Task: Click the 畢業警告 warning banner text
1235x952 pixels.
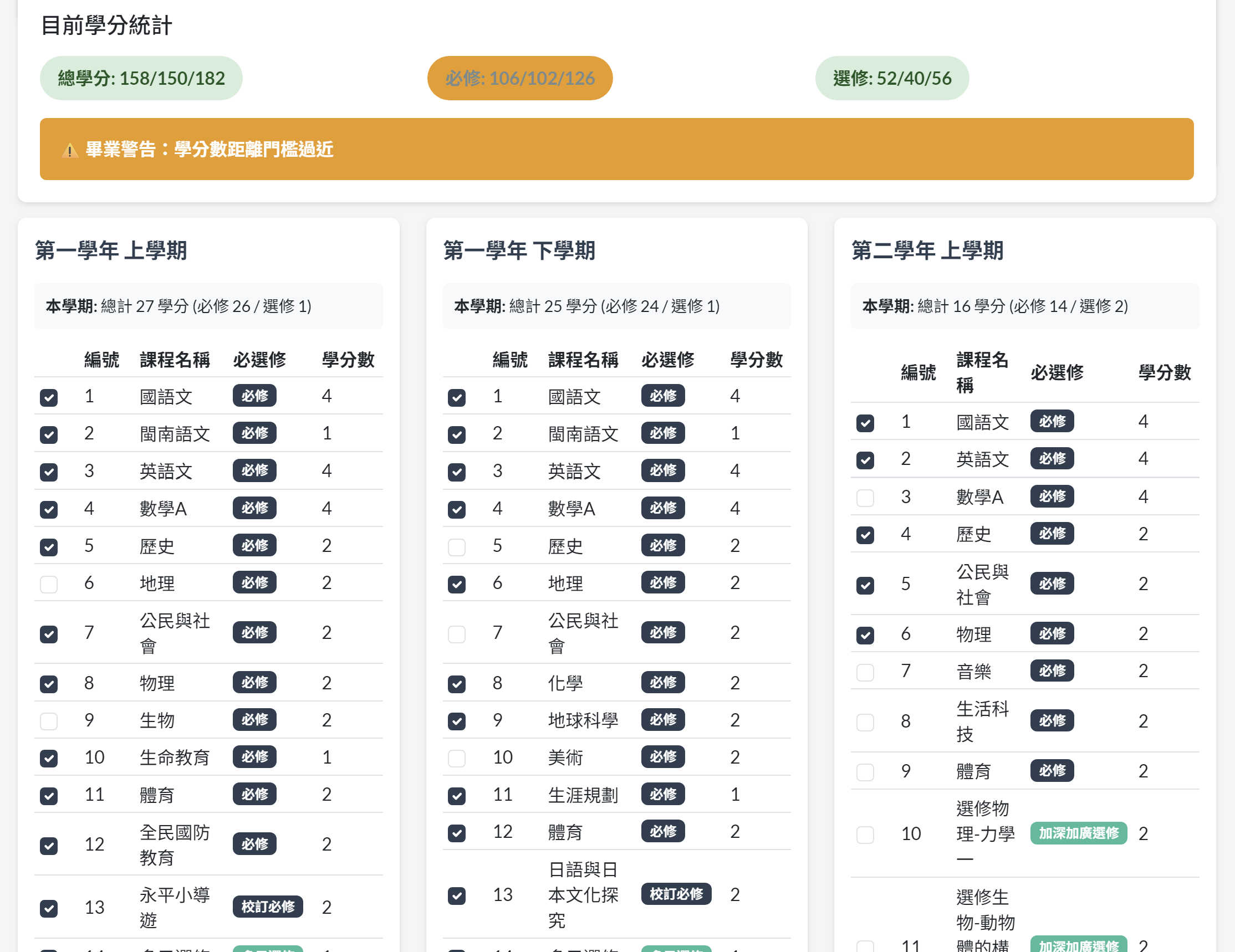Action: 209,149
